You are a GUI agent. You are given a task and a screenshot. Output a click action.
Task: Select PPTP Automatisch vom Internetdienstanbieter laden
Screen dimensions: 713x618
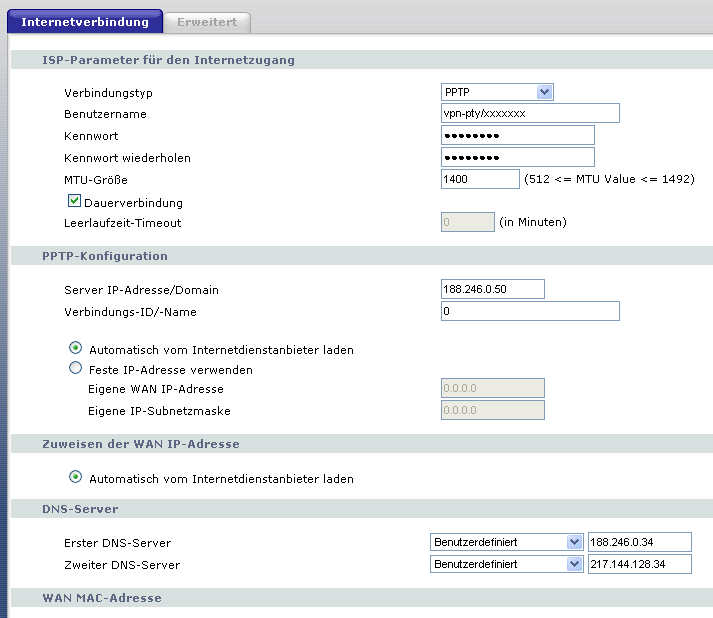[75, 349]
